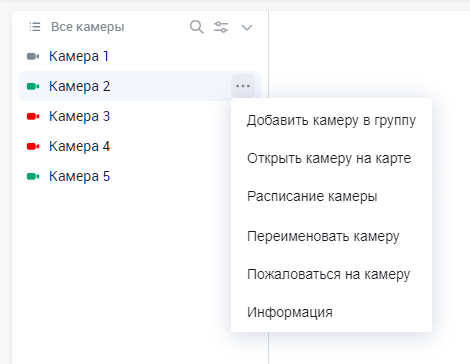Click the list icon beside Все камеры
The height and width of the screenshot is (364, 470).
point(35,27)
